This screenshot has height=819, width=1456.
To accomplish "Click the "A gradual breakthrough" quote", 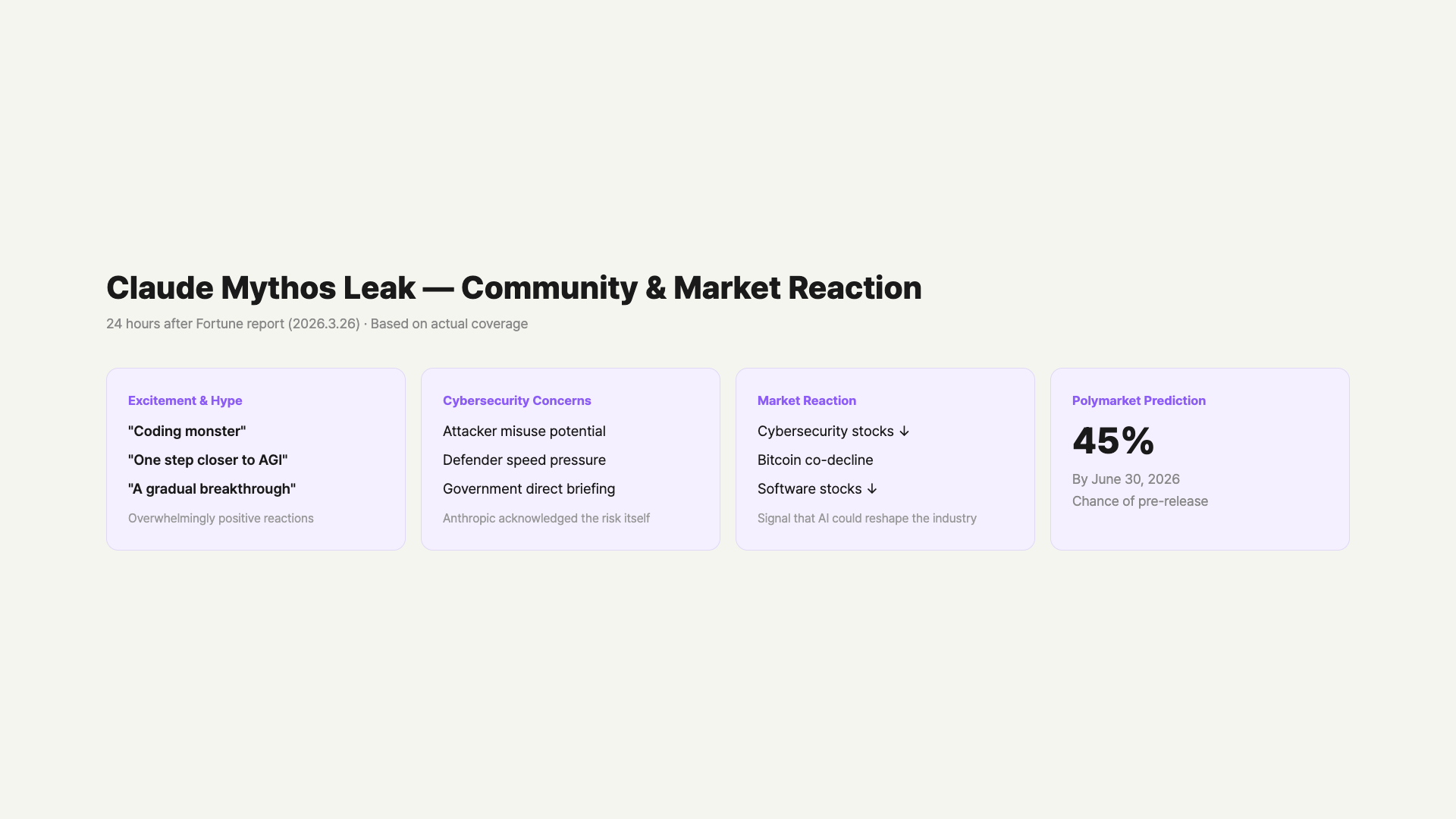I will (x=212, y=489).
